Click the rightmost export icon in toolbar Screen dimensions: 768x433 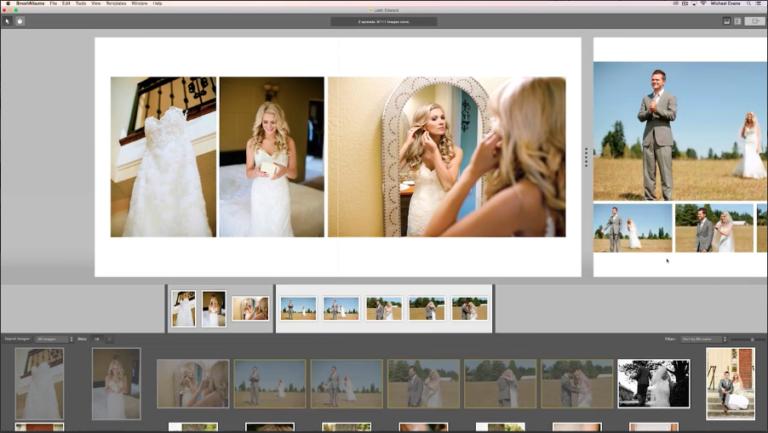(x=753, y=21)
